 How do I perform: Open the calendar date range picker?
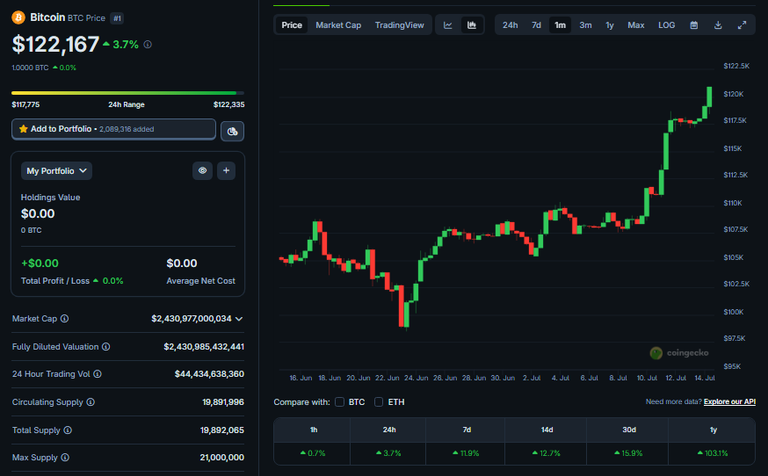tap(694, 25)
